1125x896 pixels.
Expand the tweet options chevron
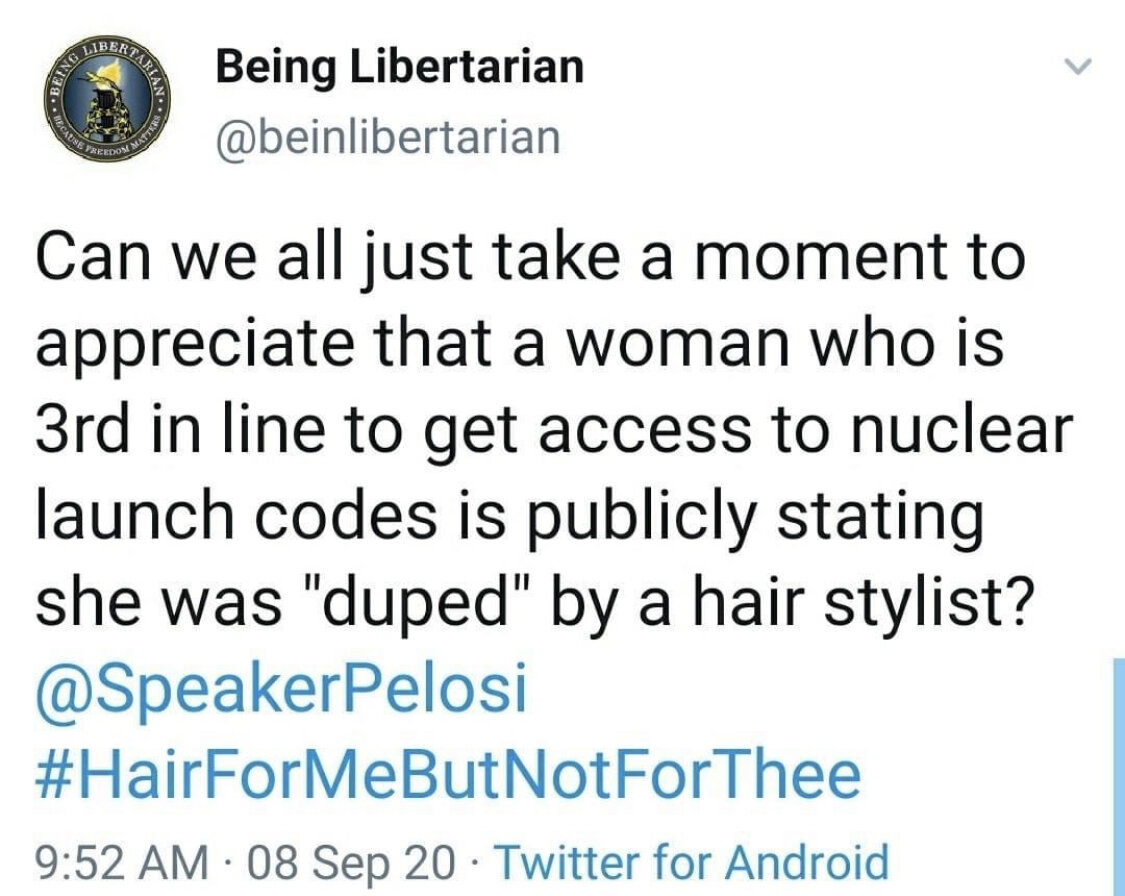pyautogui.click(x=1078, y=69)
